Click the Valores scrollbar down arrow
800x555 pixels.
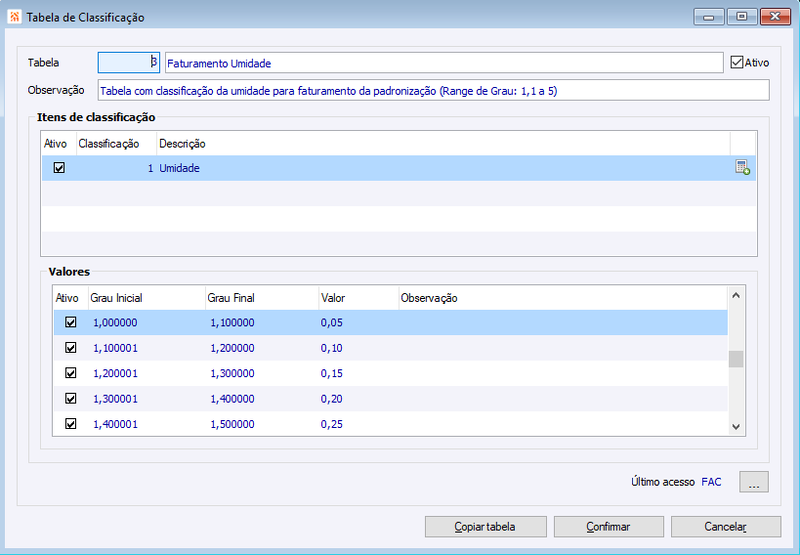tap(736, 427)
